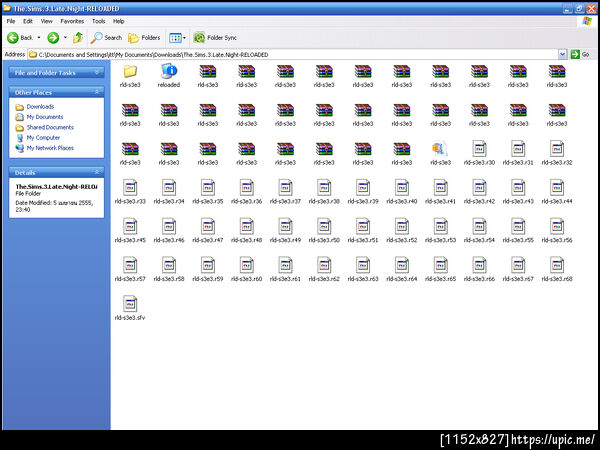The image size is (600, 450).
Task: Open the Edit menu
Action: (28, 21)
